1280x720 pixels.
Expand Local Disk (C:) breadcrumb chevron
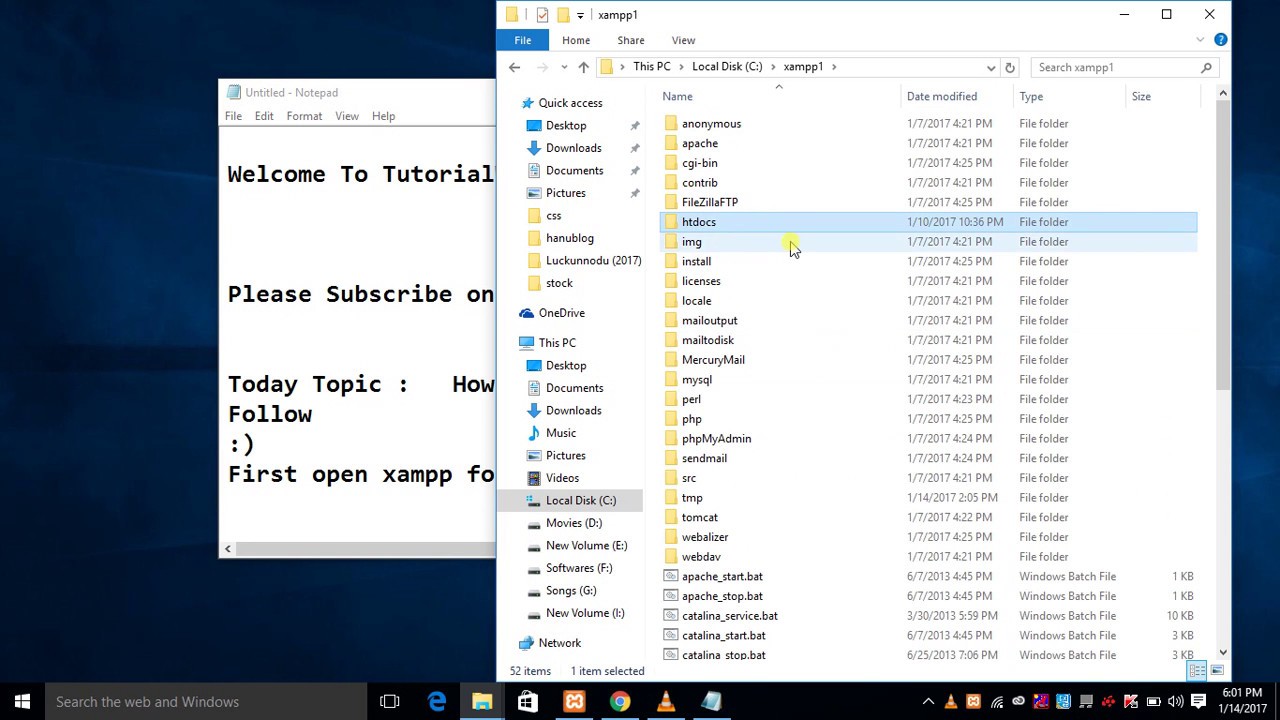(773, 67)
